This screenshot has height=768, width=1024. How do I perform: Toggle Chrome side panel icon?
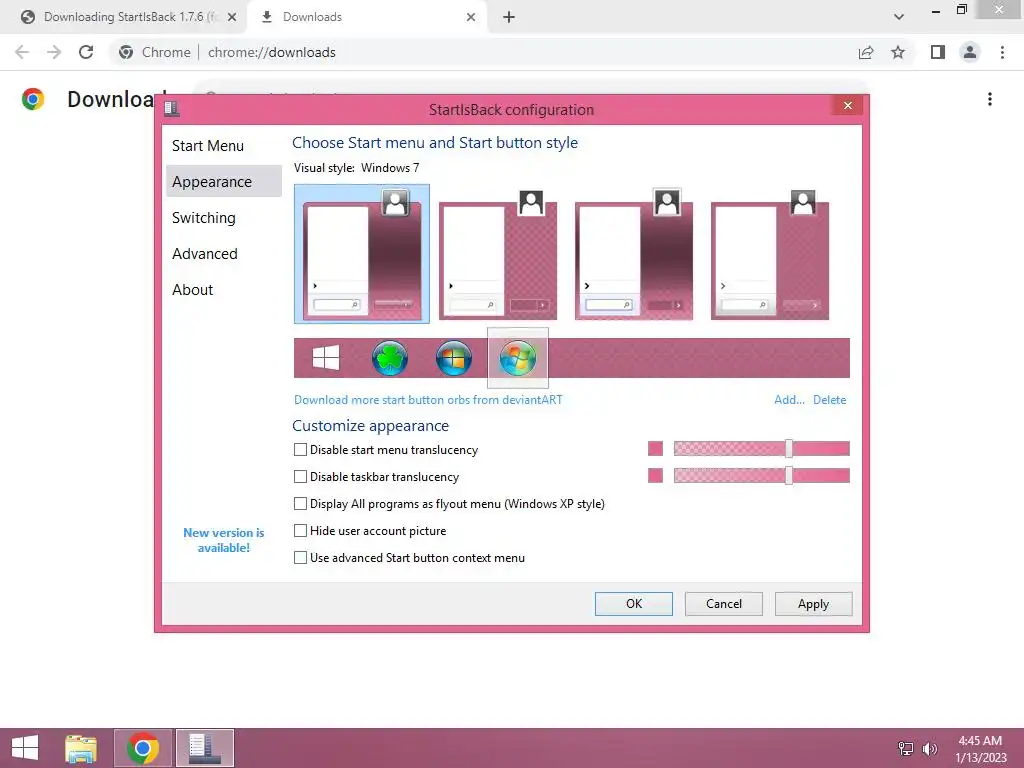coord(938,52)
